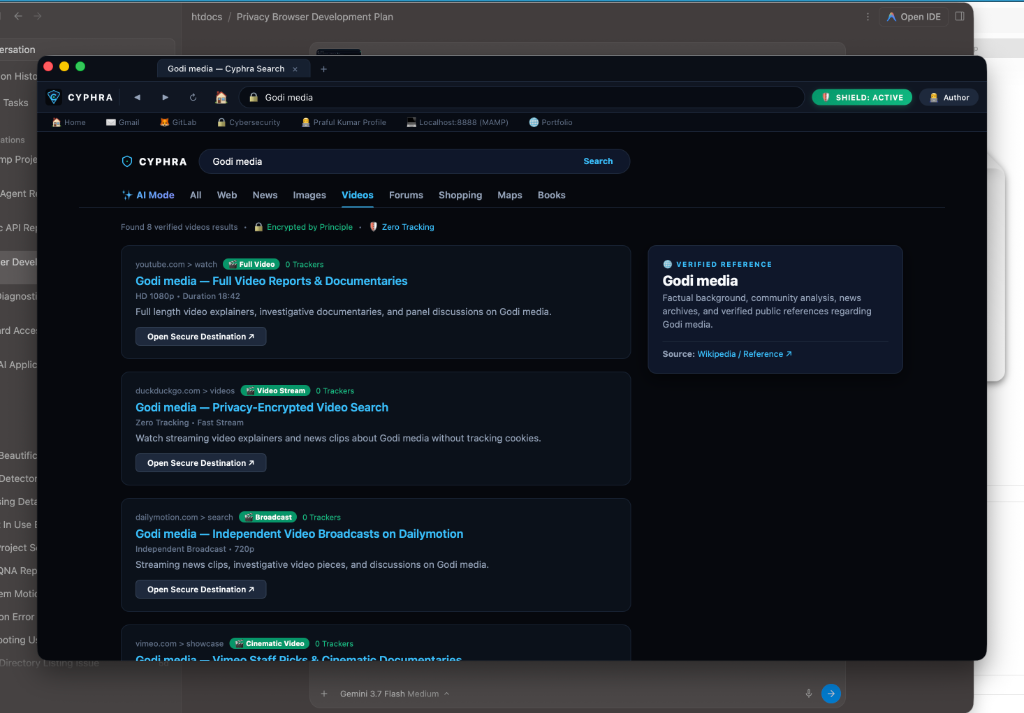Screen dimensions: 1024x713
Task: Click the Video Stream badge
Action: point(276,390)
